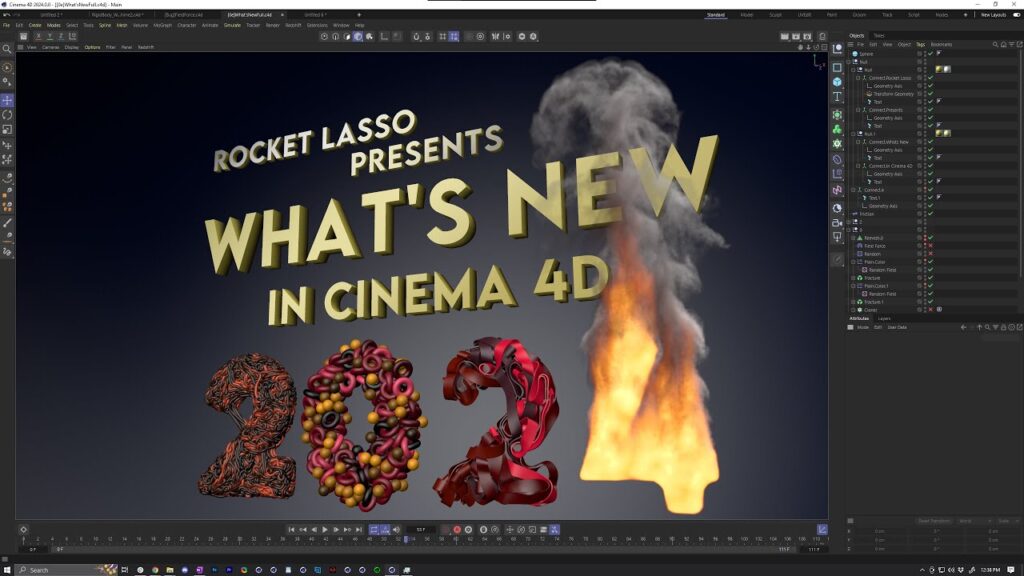Toggle Field Force enable red cross
Image resolution: width=1024 pixels, height=576 pixels.
(931, 246)
